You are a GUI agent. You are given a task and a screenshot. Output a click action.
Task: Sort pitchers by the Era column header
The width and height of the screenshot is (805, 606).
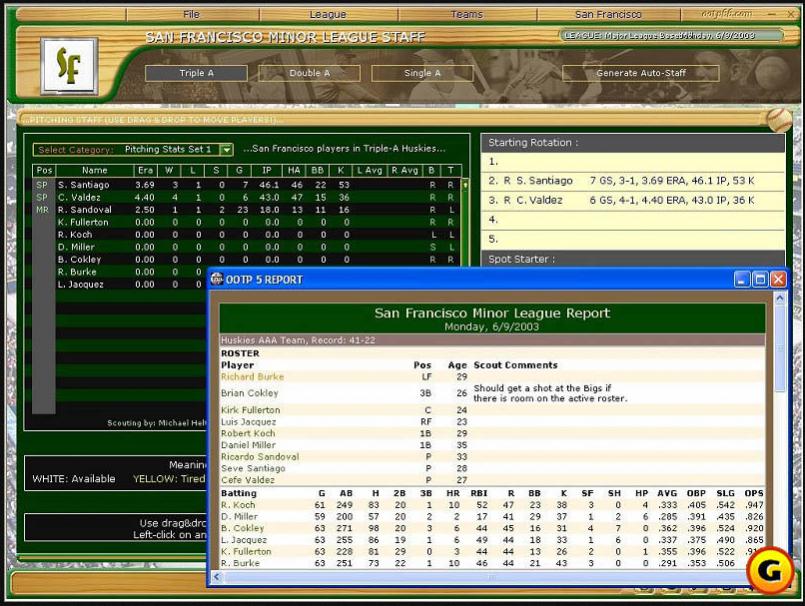(145, 171)
